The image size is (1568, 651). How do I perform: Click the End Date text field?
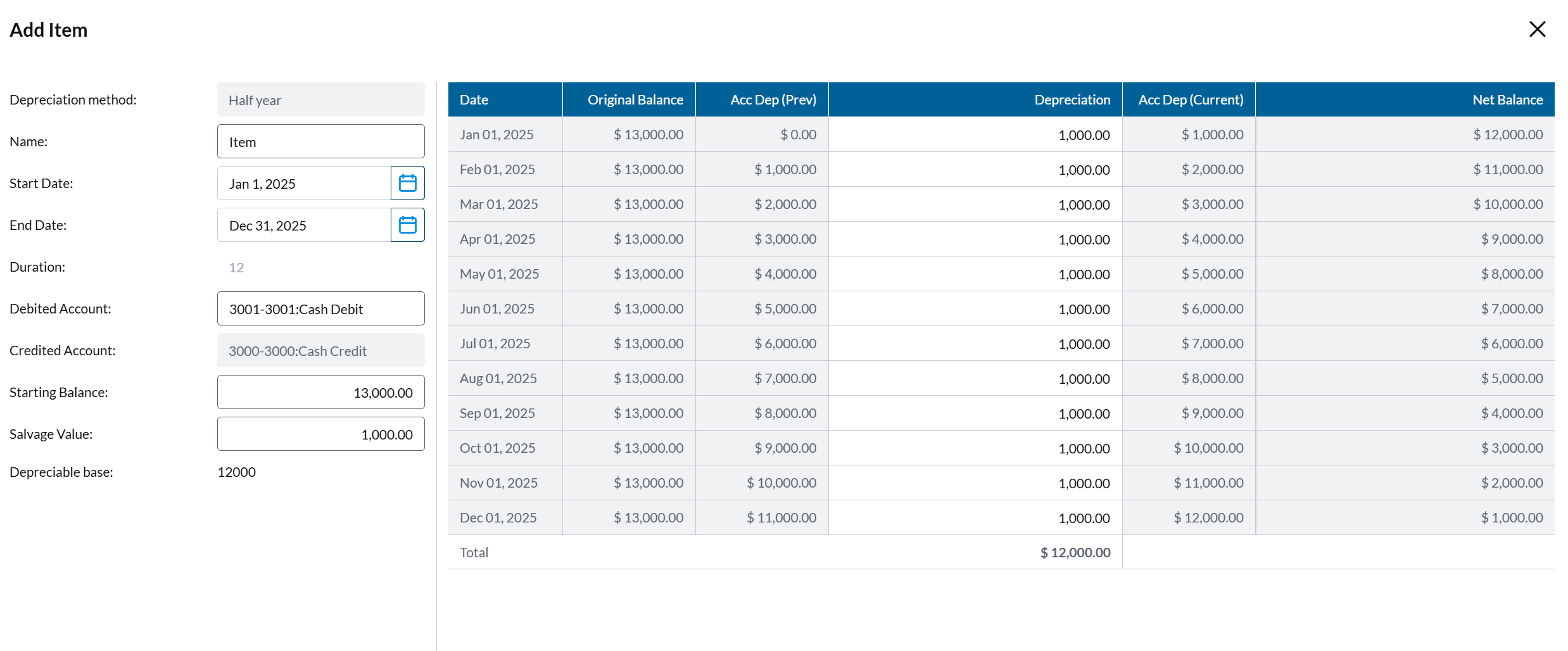click(304, 225)
